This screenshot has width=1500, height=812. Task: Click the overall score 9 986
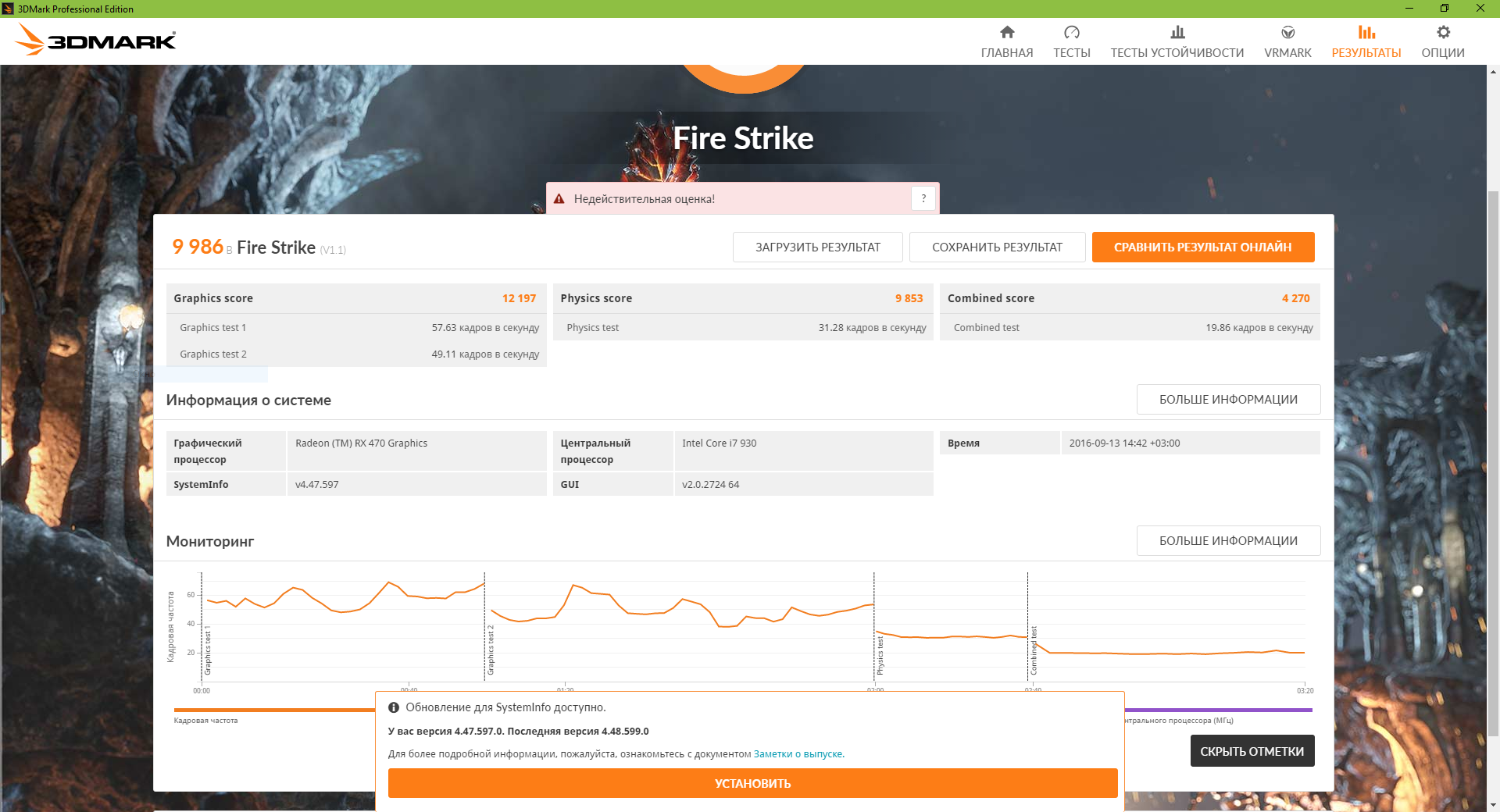coord(198,247)
